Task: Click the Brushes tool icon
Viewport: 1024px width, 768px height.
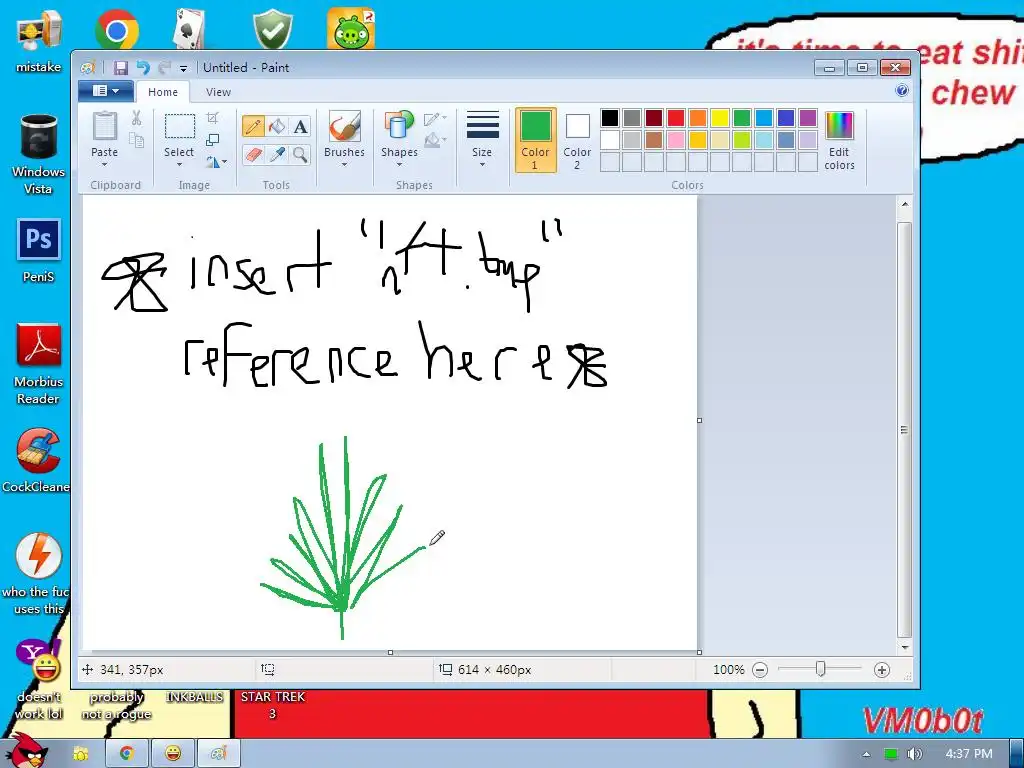Action: [x=344, y=126]
